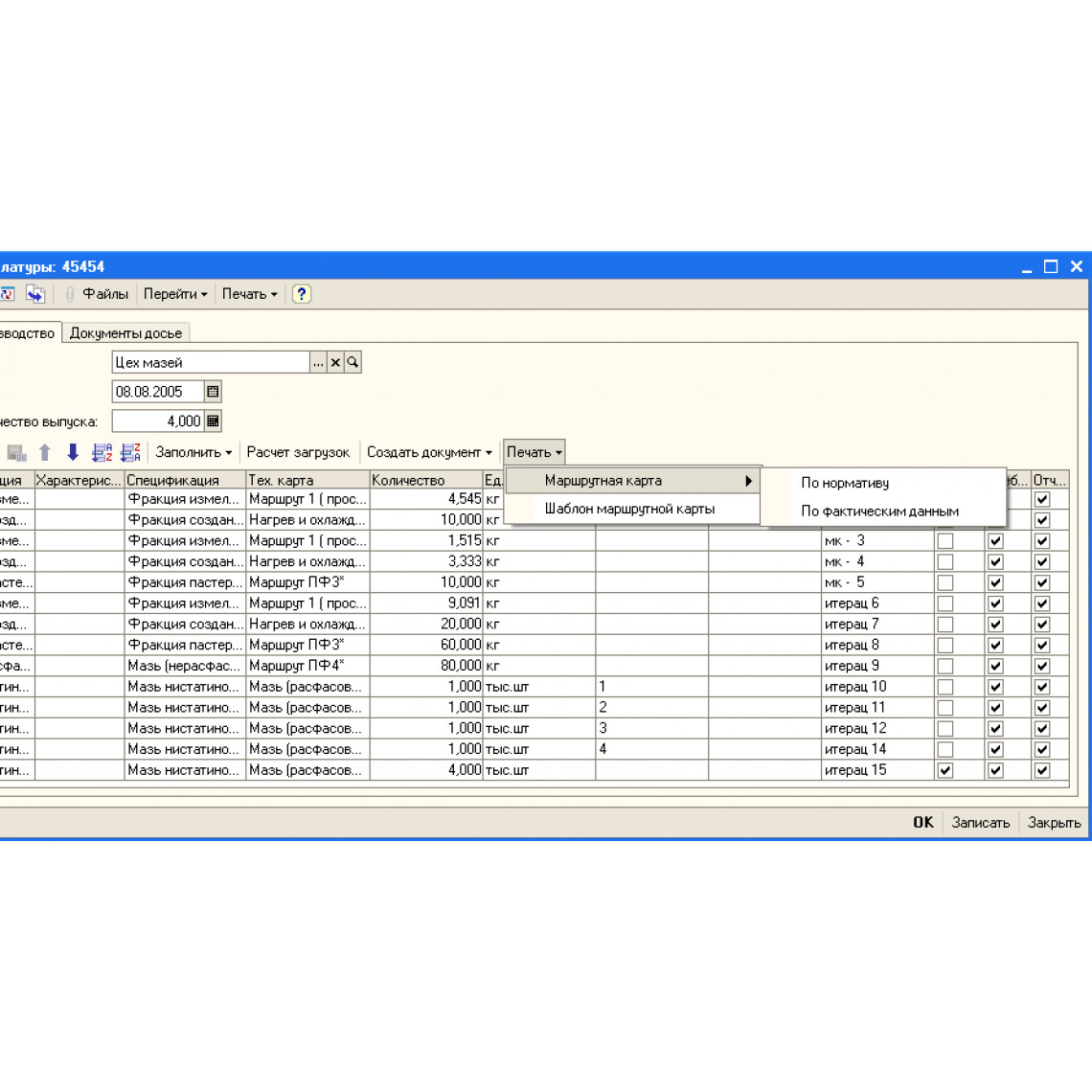Viewport: 1092px width, 1092px height.
Task: Untick the checked box right next to итерац 15
Action: (945, 770)
